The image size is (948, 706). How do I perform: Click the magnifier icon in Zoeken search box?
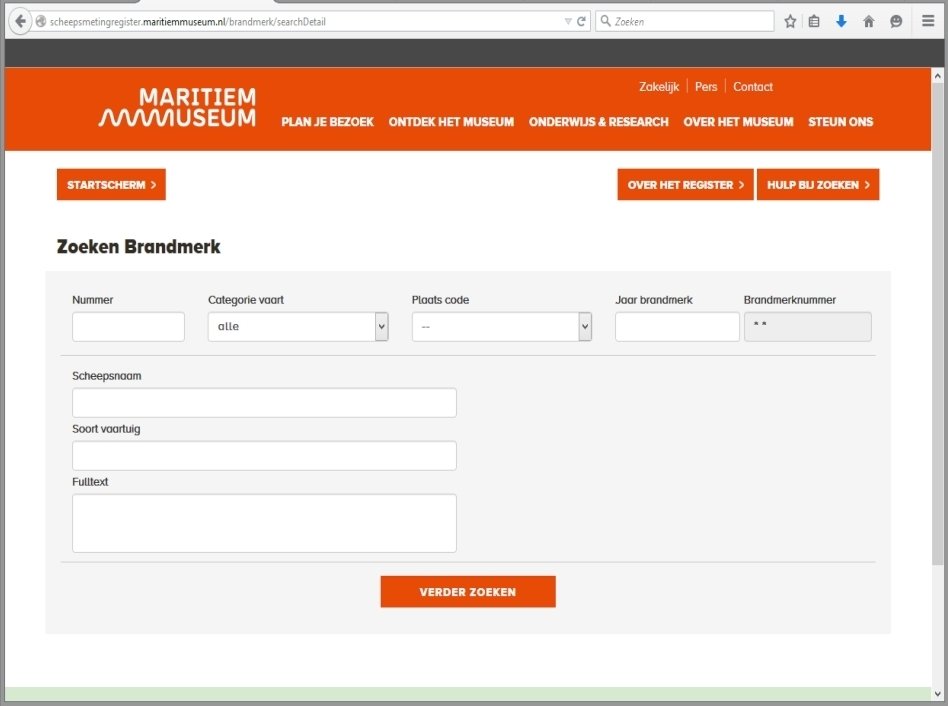click(x=605, y=21)
